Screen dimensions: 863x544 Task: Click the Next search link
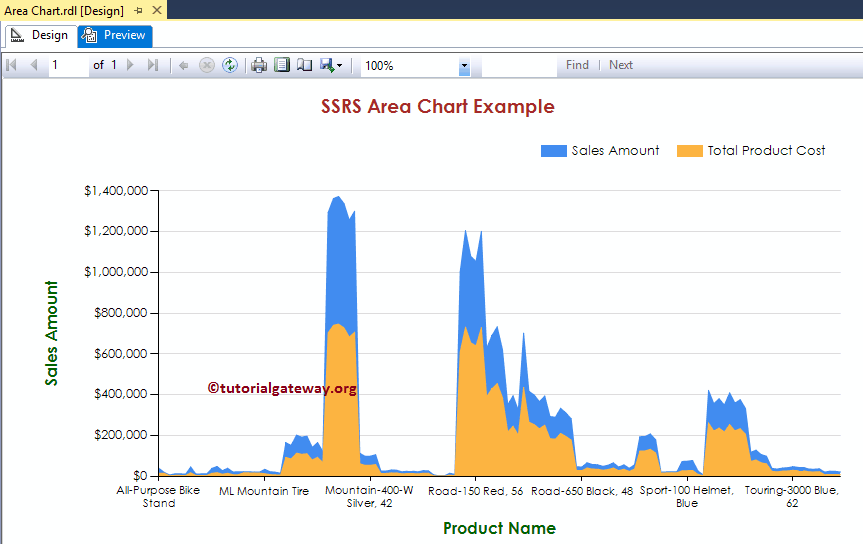coord(621,65)
